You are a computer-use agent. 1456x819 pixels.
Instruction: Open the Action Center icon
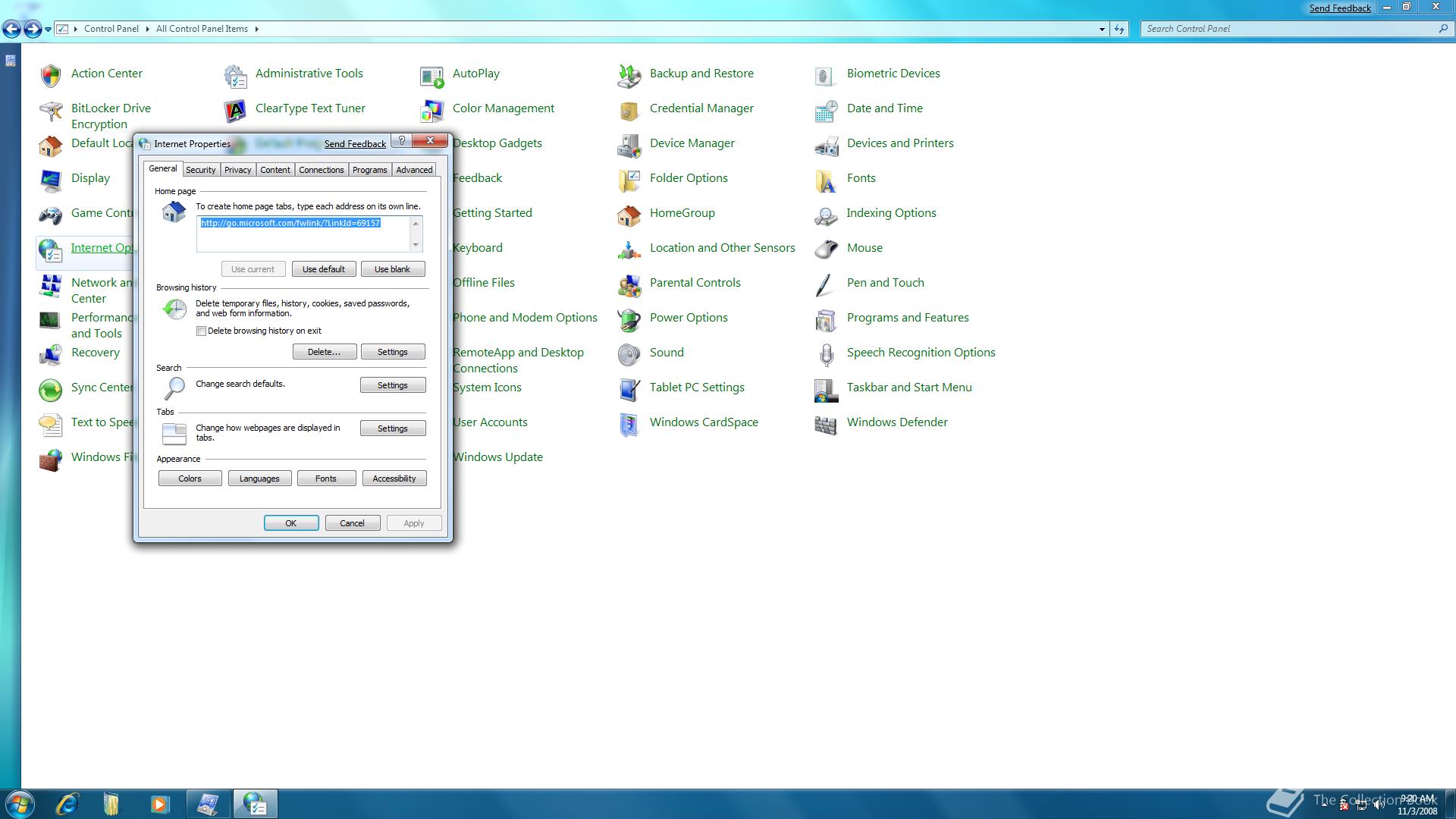51,74
